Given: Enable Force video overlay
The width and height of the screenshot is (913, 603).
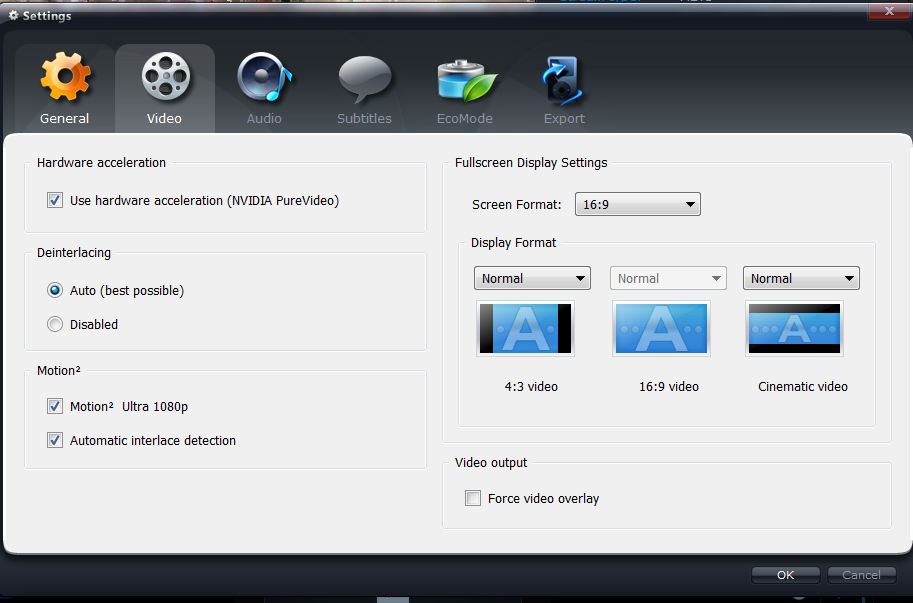Looking at the screenshot, I should pyautogui.click(x=473, y=498).
